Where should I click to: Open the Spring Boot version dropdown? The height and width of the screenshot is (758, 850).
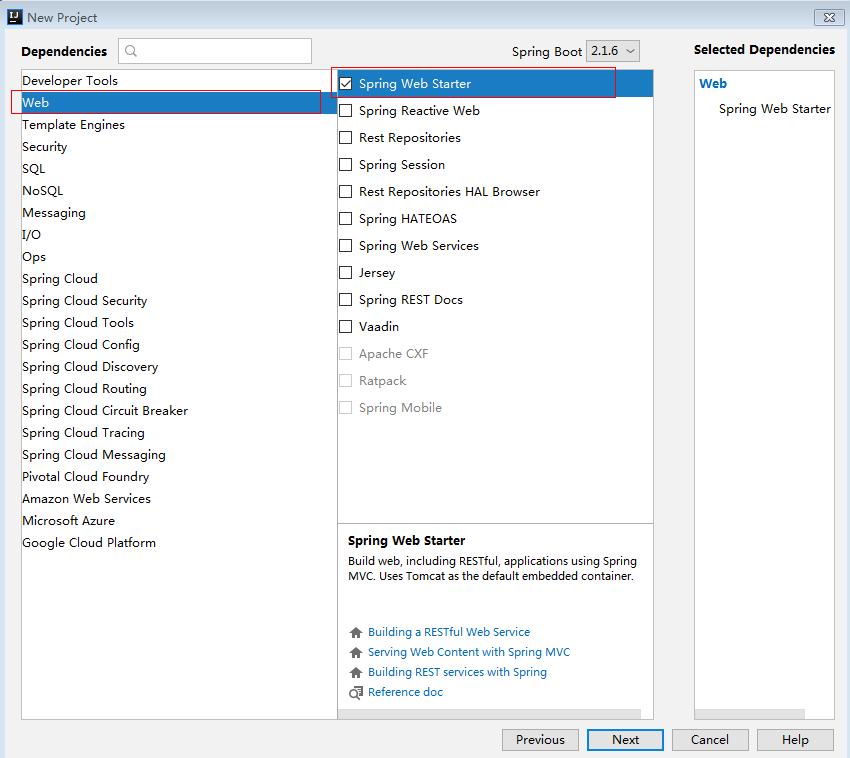pos(613,51)
